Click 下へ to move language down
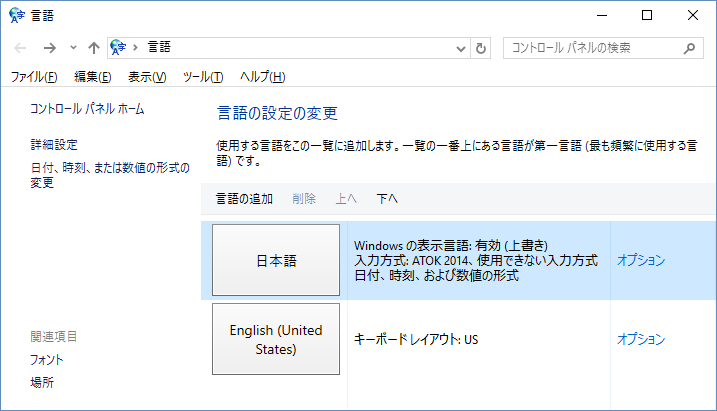 coord(387,199)
